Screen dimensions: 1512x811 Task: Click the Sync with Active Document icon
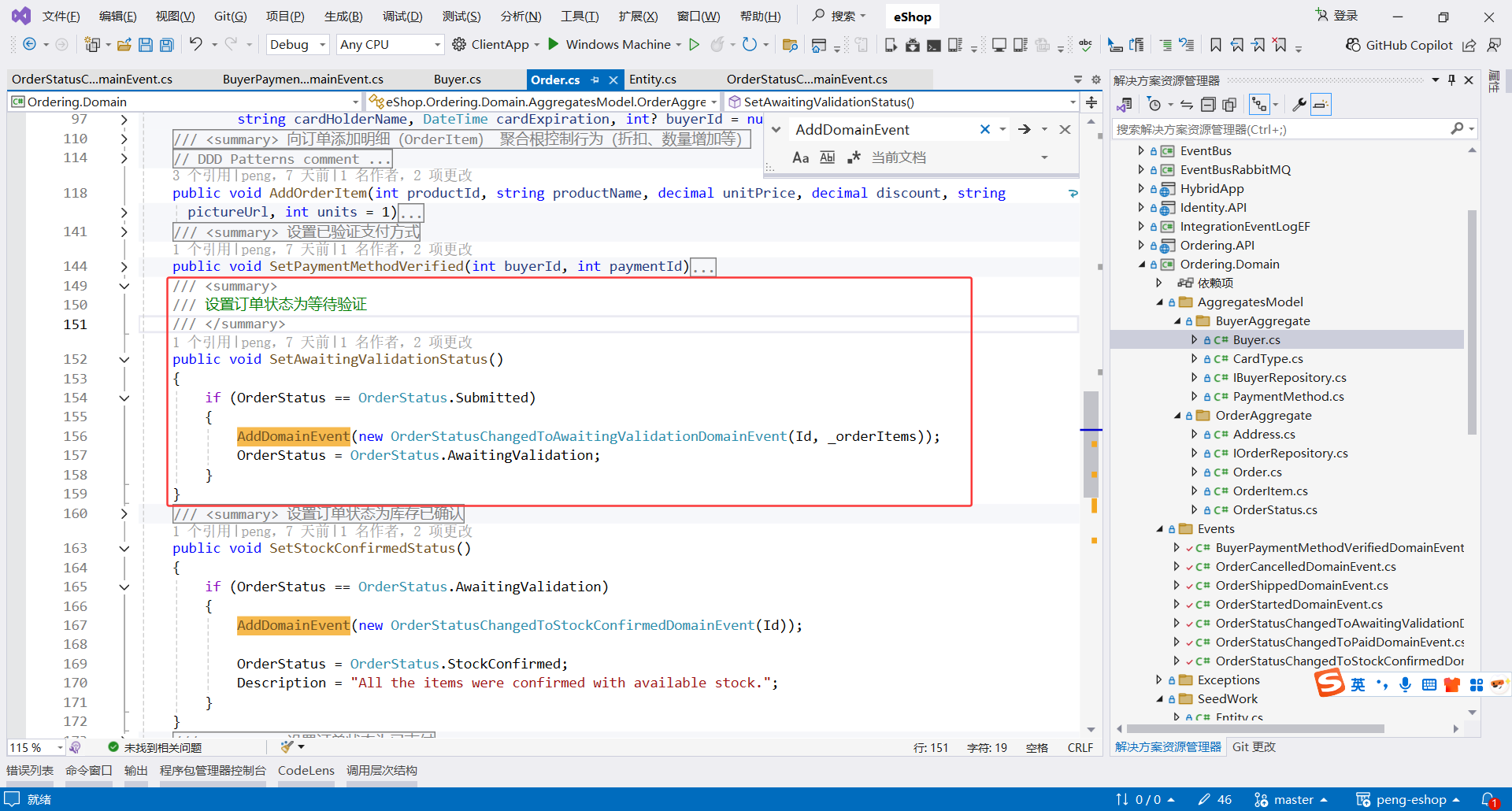tap(1187, 104)
